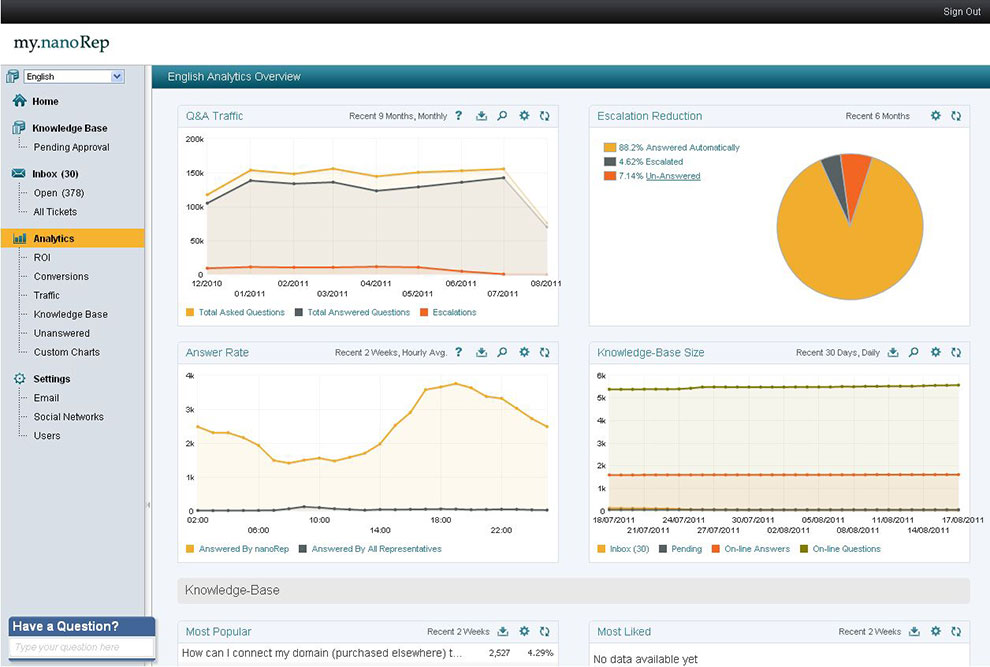
Task: Open Settings section in sidebar
Action: coord(52,379)
